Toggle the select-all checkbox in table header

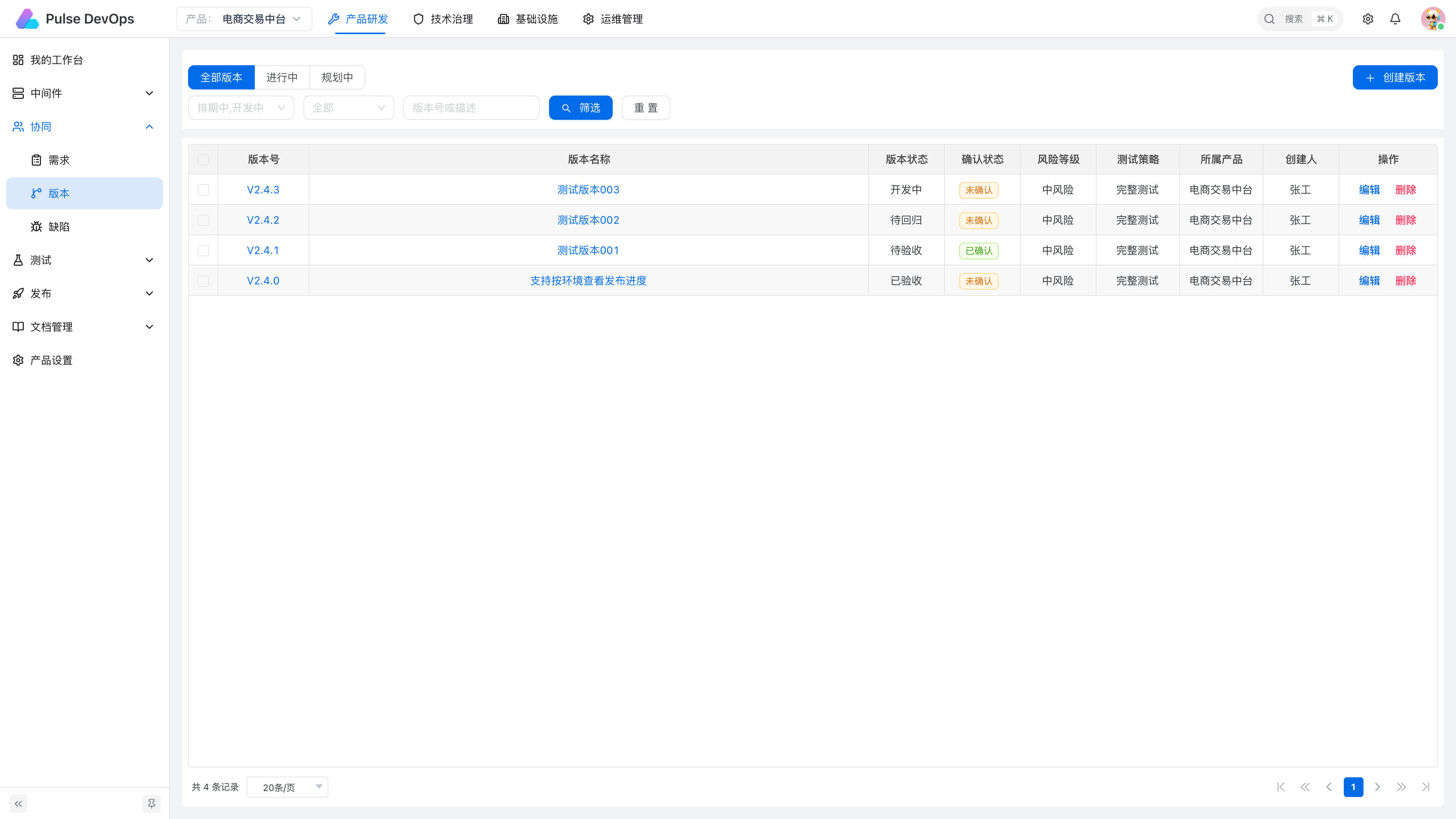click(x=204, y=159)
